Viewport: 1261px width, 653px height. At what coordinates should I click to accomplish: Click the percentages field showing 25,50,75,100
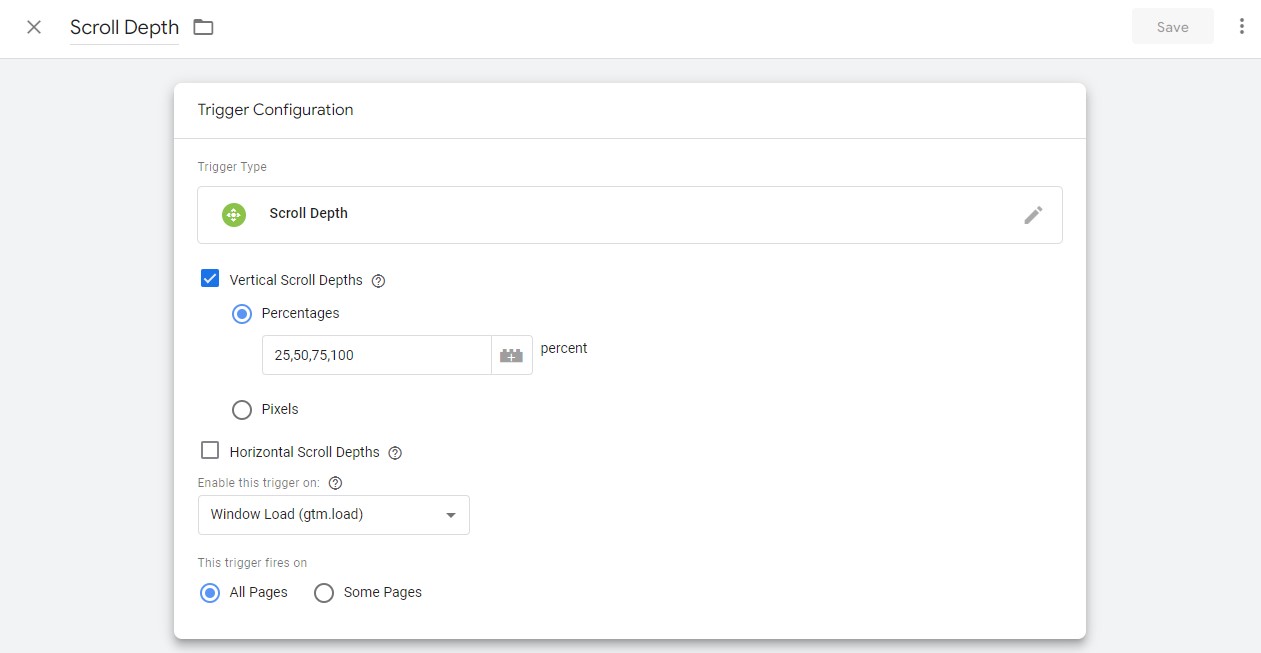376,355
